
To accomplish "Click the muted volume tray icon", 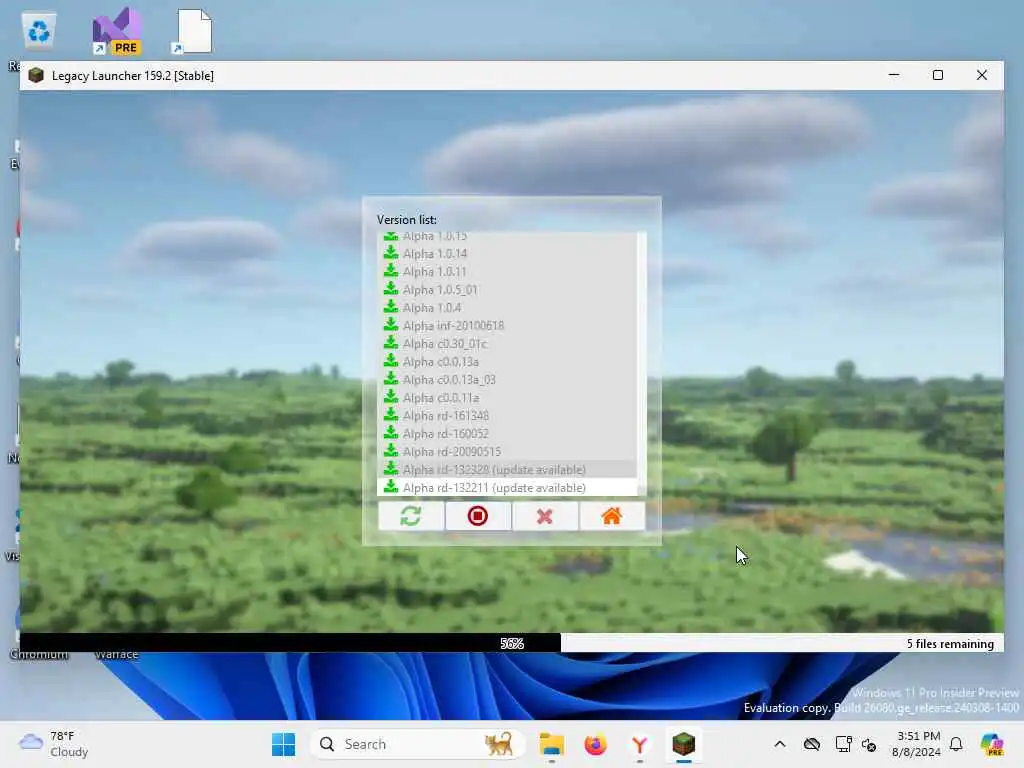I will point(869,744).
